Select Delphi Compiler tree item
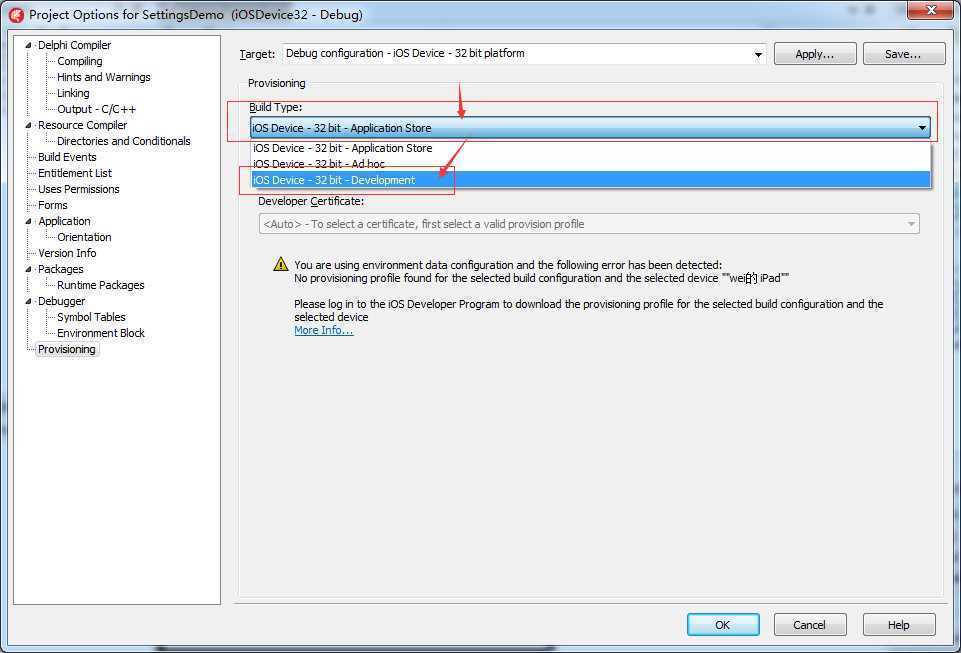The height and width of the screenshot is (653, 961). [74, 45]
